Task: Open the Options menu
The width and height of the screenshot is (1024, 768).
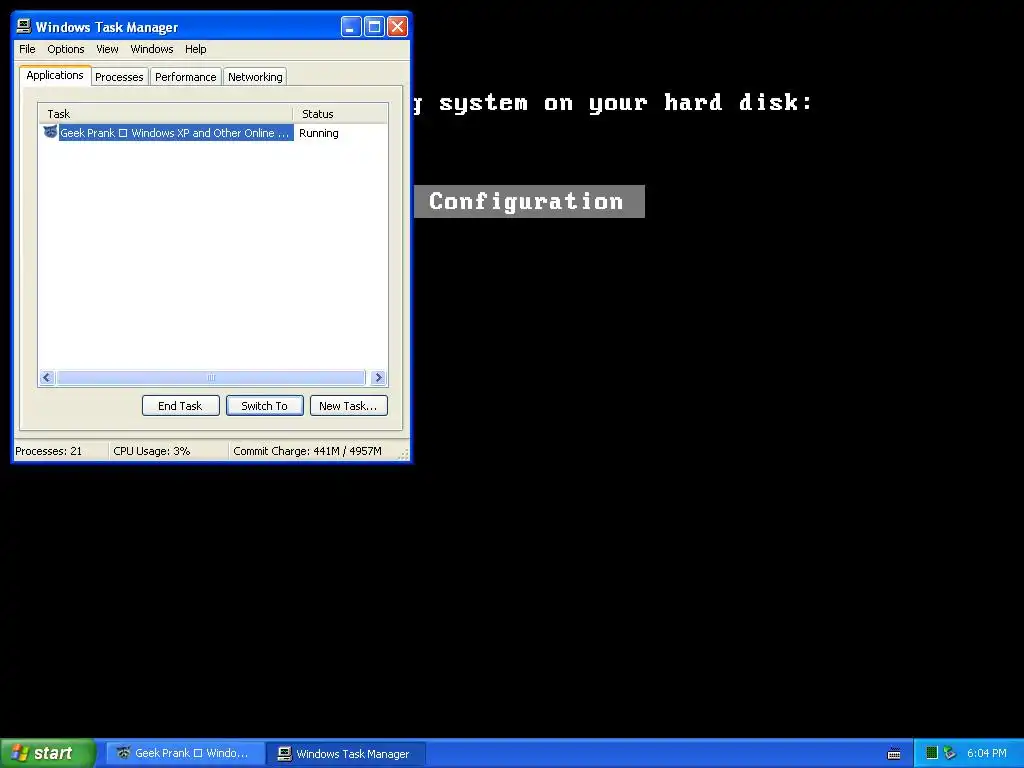Action: pyautogui.click(x=66, y=49)
